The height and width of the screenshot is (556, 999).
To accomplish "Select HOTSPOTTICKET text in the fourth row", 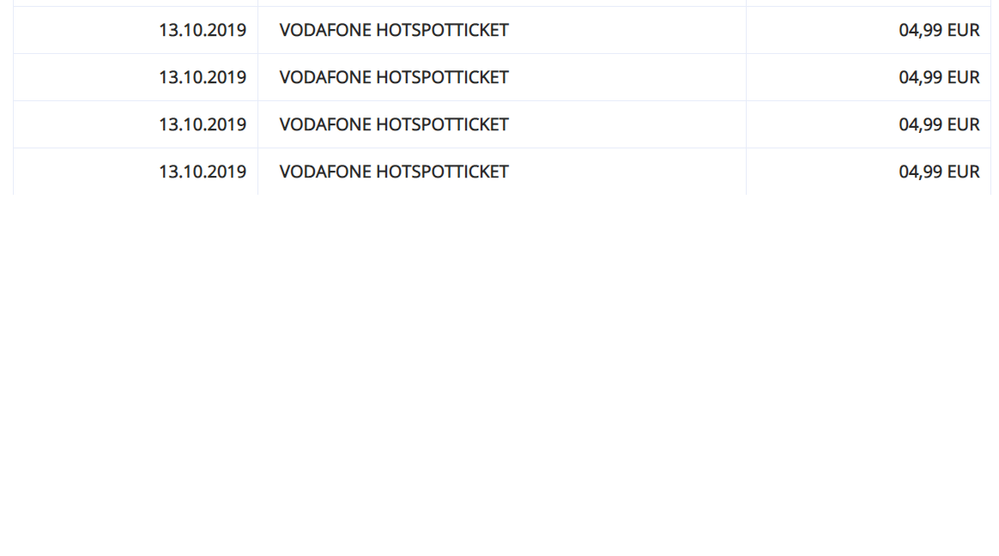I will (x=442, y=171).
